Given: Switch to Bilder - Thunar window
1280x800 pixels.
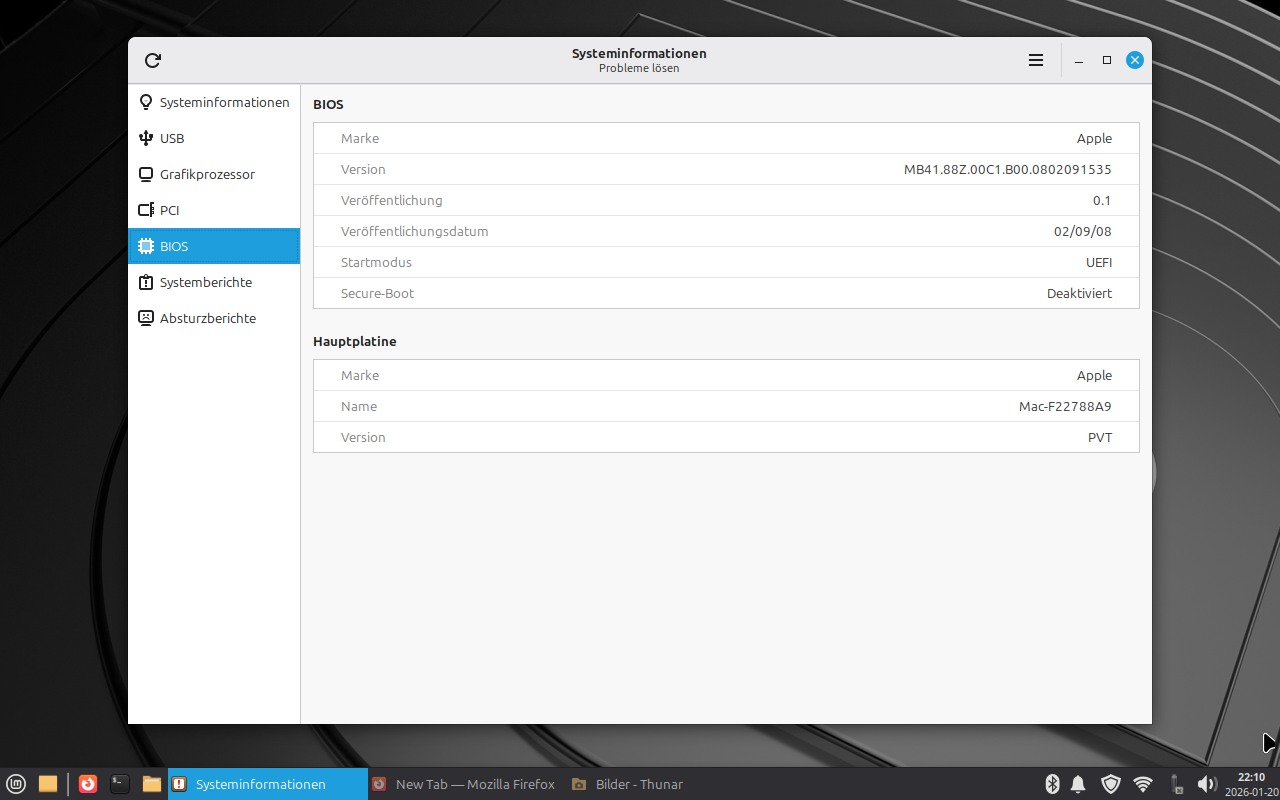Looking at the screenshot, I should 628,784.
